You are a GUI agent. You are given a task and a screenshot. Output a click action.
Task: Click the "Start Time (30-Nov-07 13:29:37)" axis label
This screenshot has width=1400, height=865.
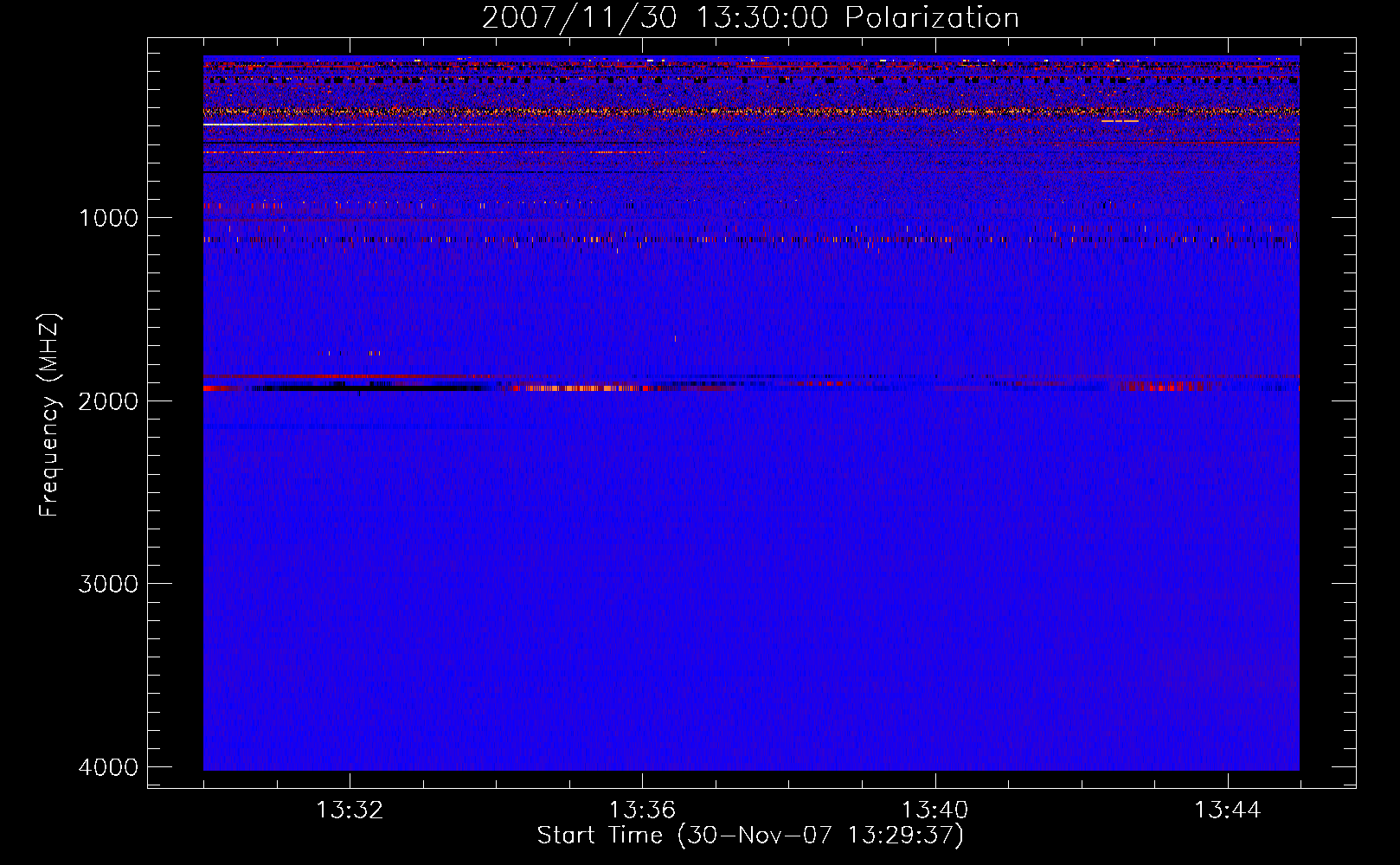(750, 836)
